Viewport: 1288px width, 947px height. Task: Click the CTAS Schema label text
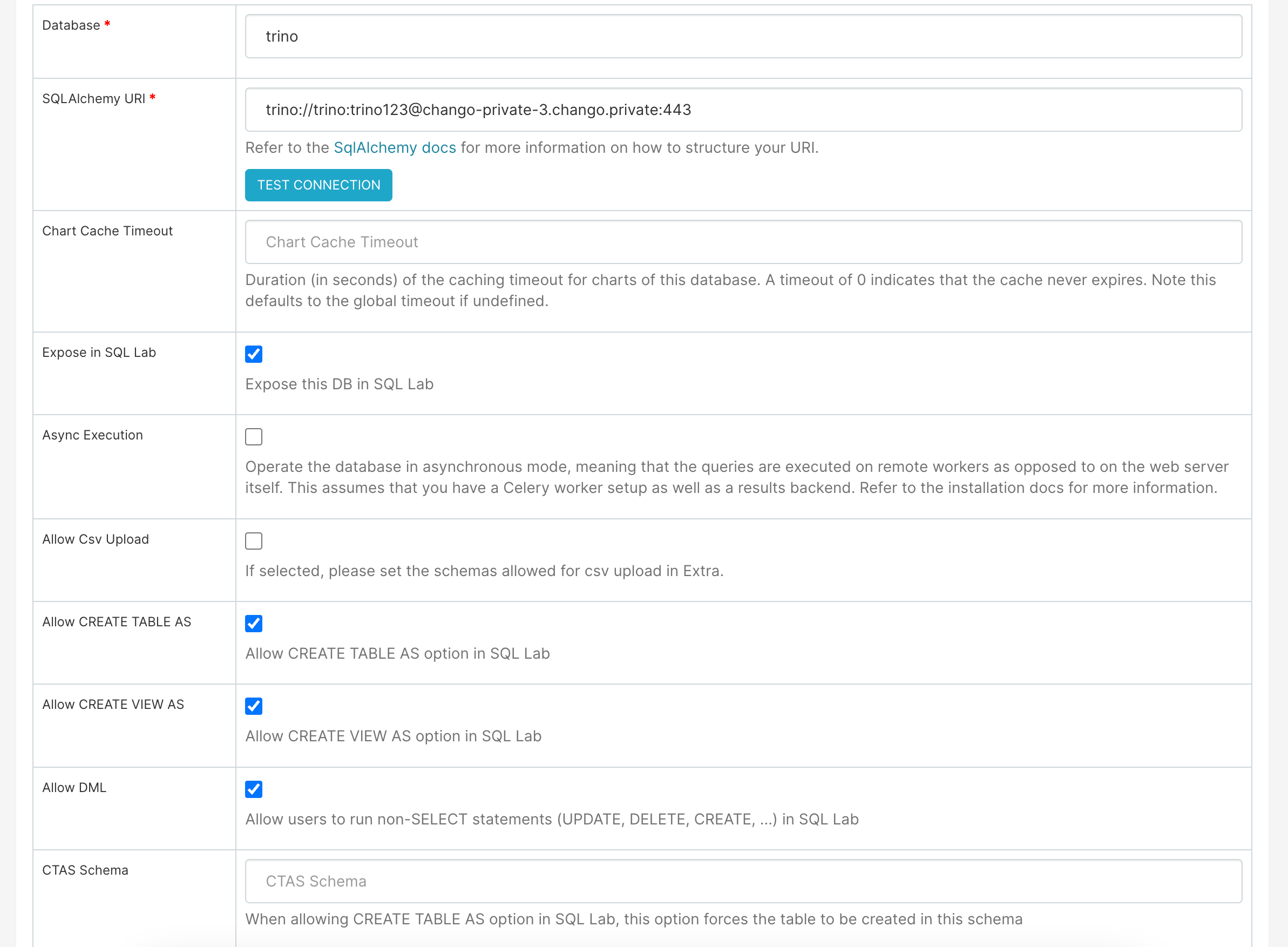[85, 870]
